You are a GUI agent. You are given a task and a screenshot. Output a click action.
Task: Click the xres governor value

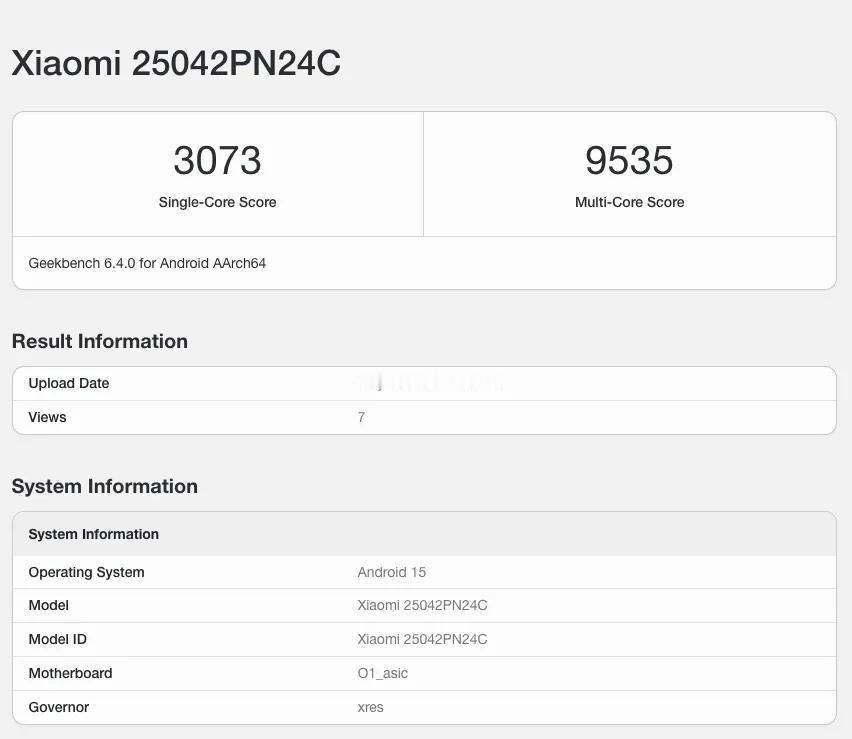click(x=371, y=707)
